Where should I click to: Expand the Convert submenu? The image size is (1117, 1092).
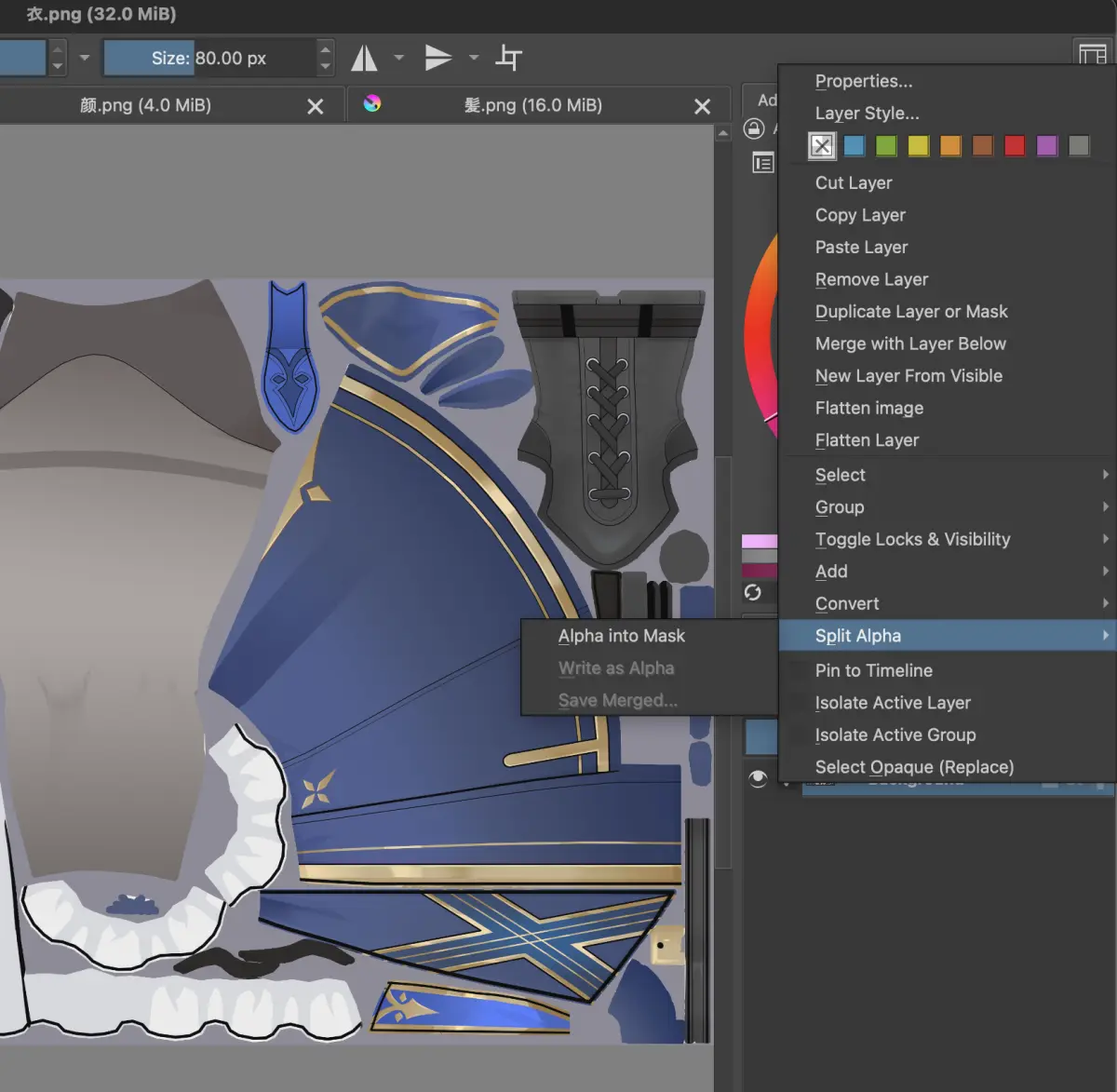click(x=947, y=603)
